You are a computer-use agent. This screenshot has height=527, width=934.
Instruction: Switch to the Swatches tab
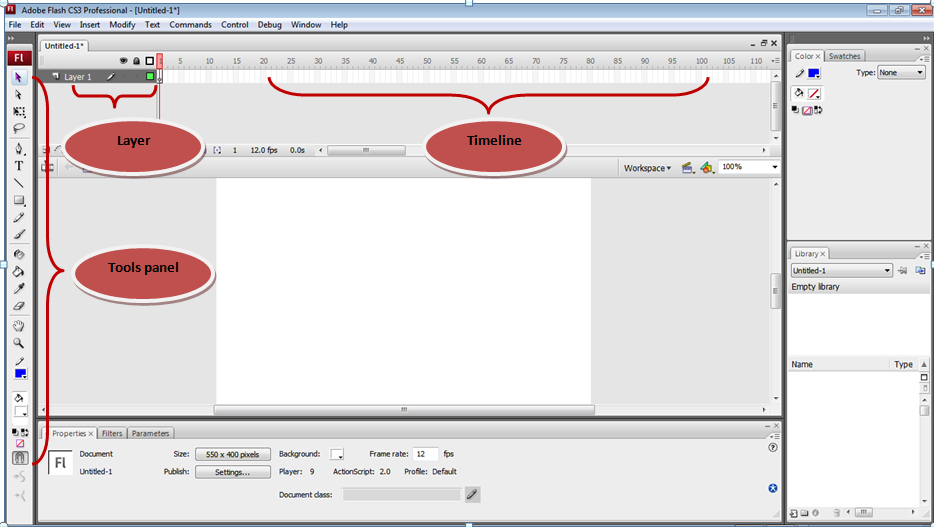pyautogui.click(x=844, y=56)
